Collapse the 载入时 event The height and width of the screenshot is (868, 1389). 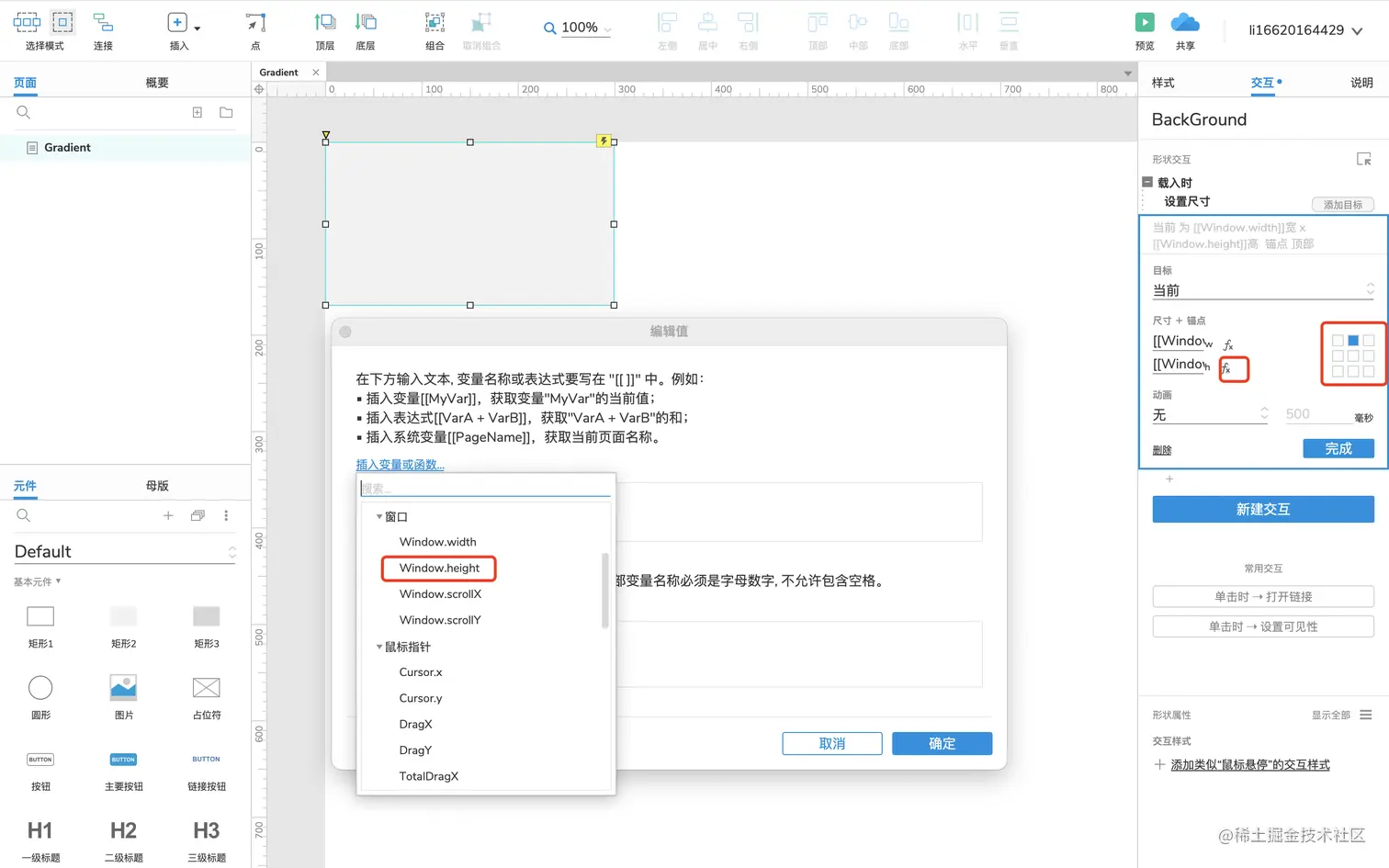click(1147, 182)
